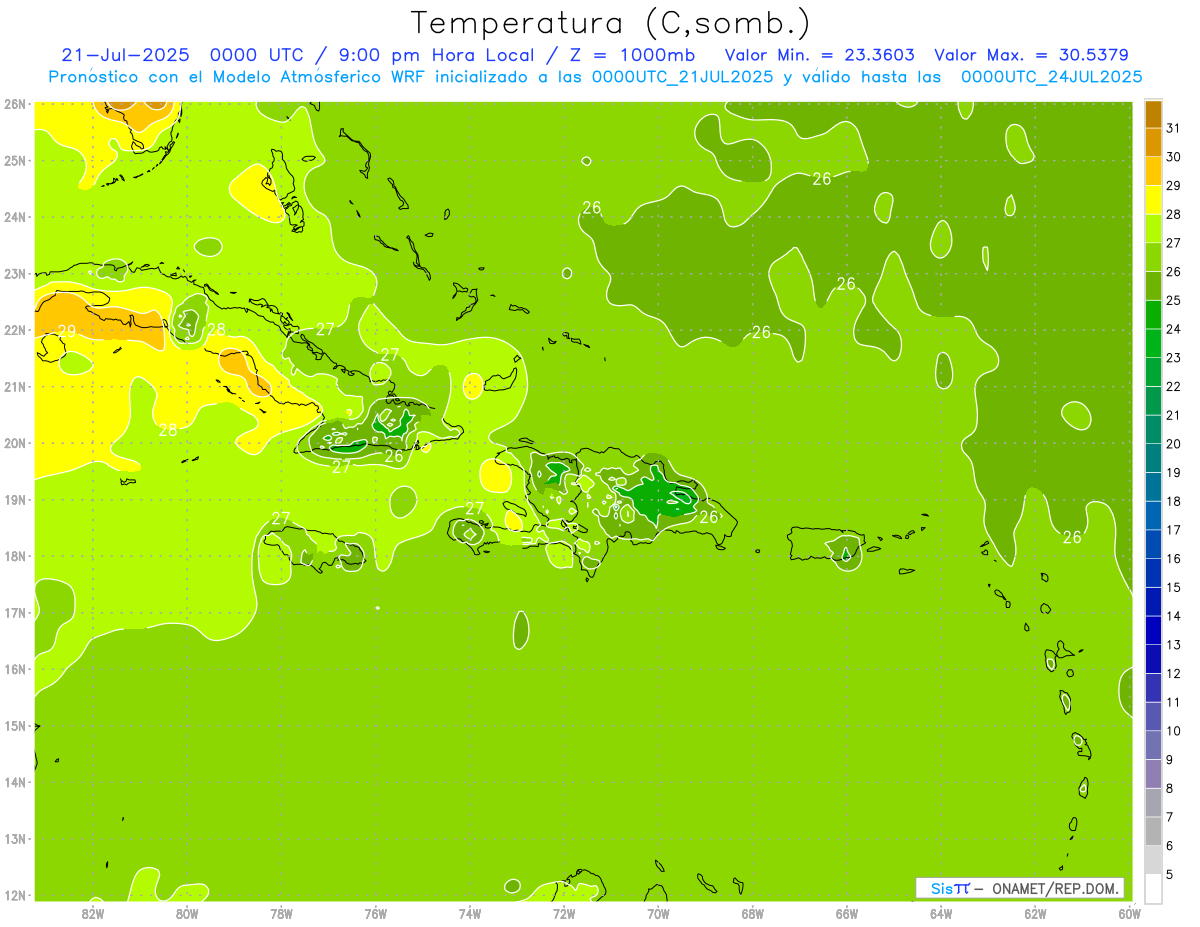Click the colorbar value label 15
This screenshot has width=1200, height=927.
pos(1174,588)
